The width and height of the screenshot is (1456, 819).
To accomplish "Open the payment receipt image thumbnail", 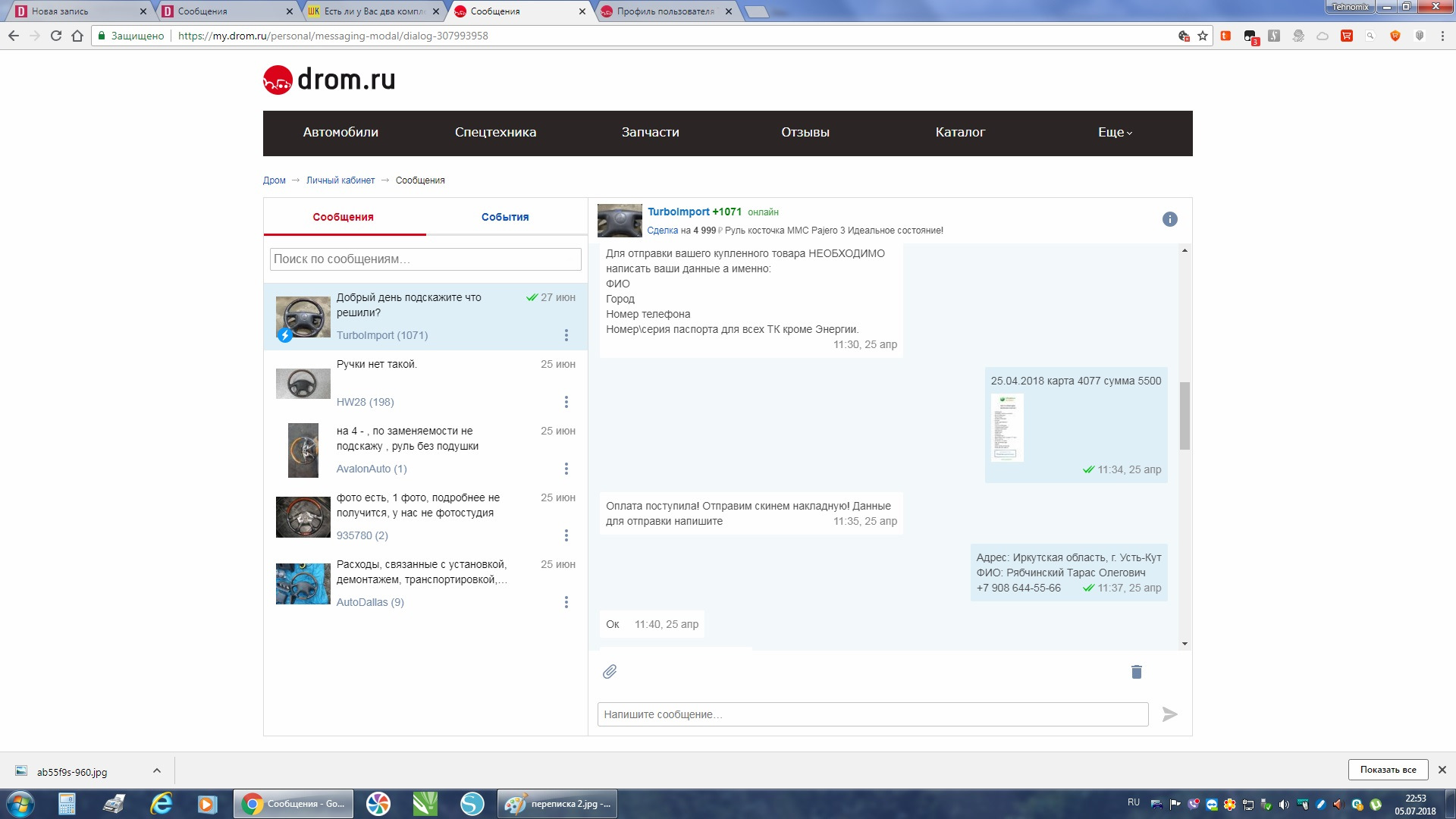I will [1007, 427].
